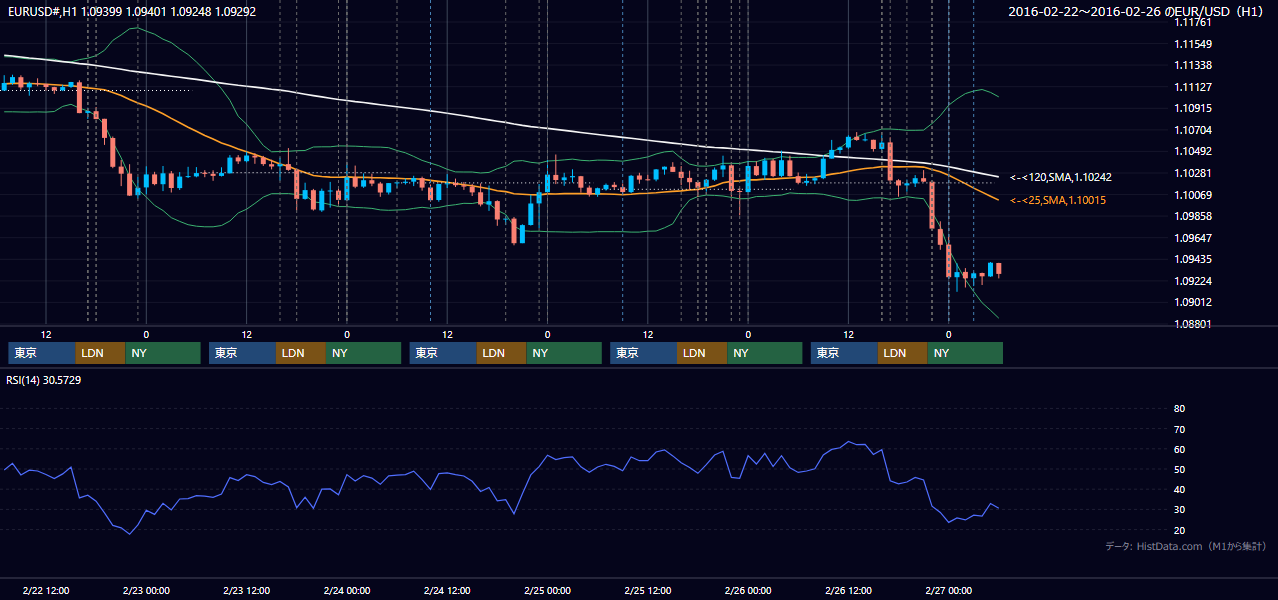Select the 2/26 00:00 time label
1278x600 pixels.
(748, 591)
